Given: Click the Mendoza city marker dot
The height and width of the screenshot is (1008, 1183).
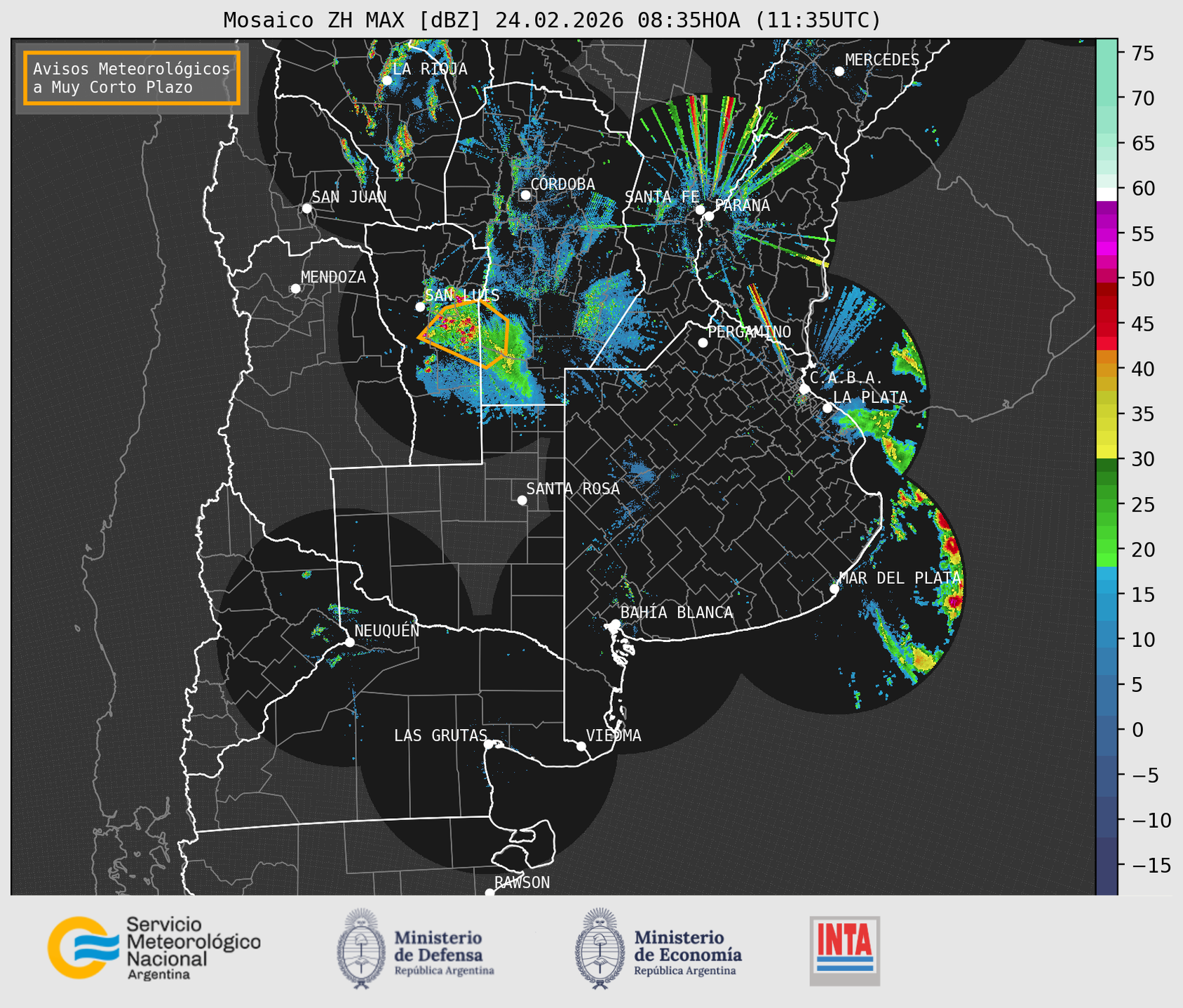Looking at the screenshot, I should [295, 289].
